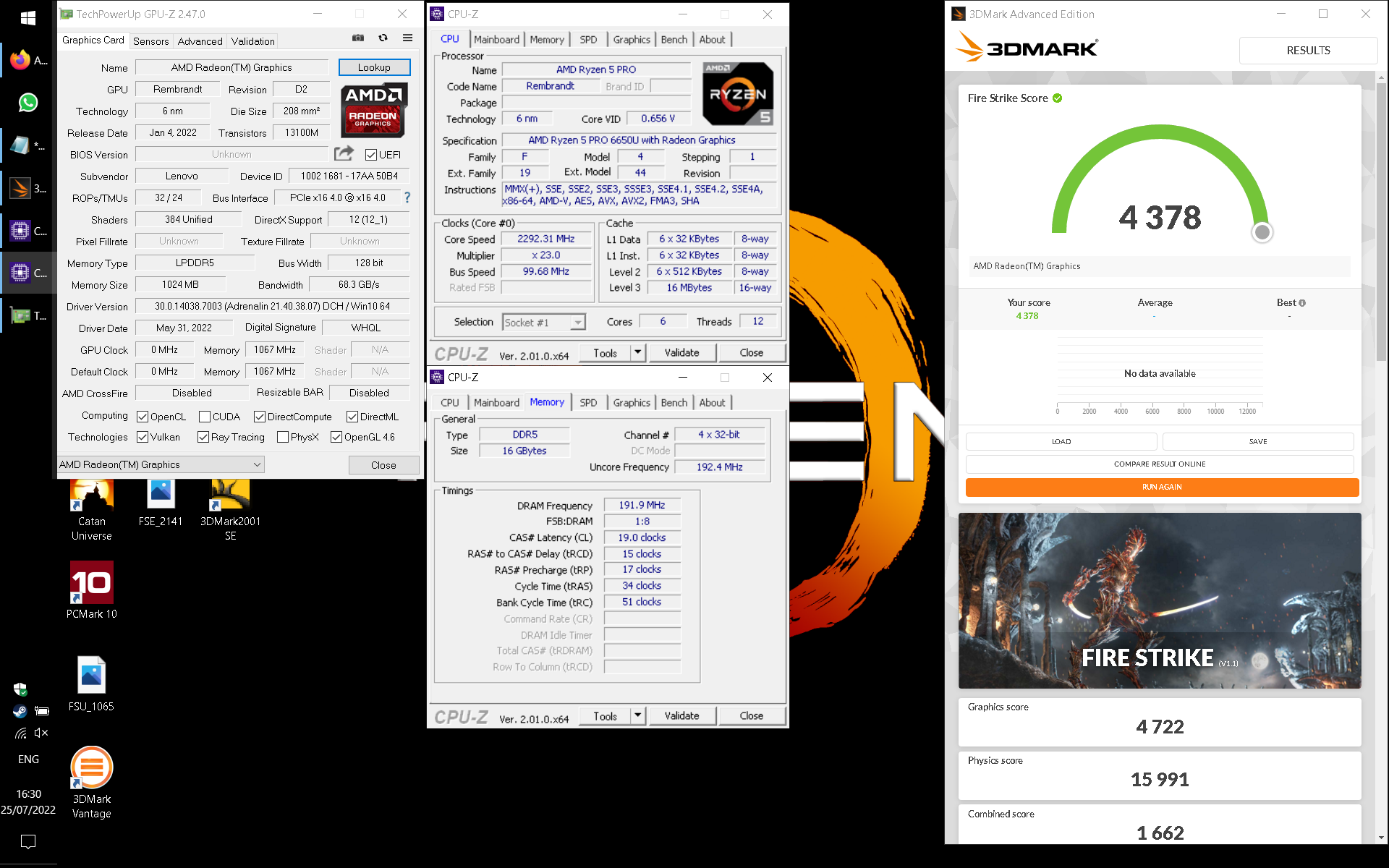Click the 3DMark vertical scrollbar thumb
1389x868 pixels.
tap(1382, 221)
